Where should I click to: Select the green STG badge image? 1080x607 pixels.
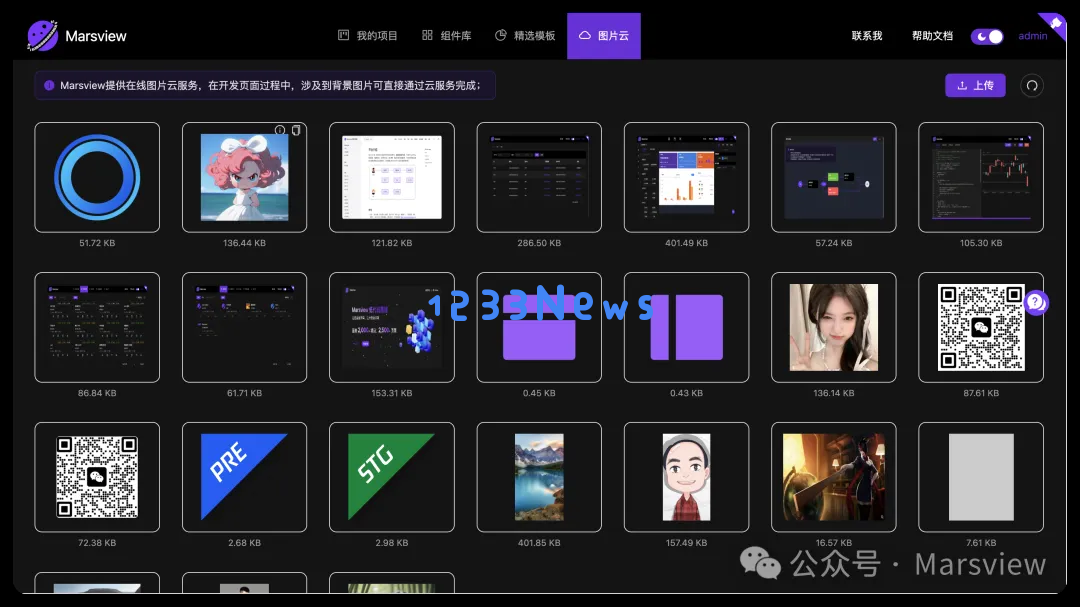coord(392,477)
